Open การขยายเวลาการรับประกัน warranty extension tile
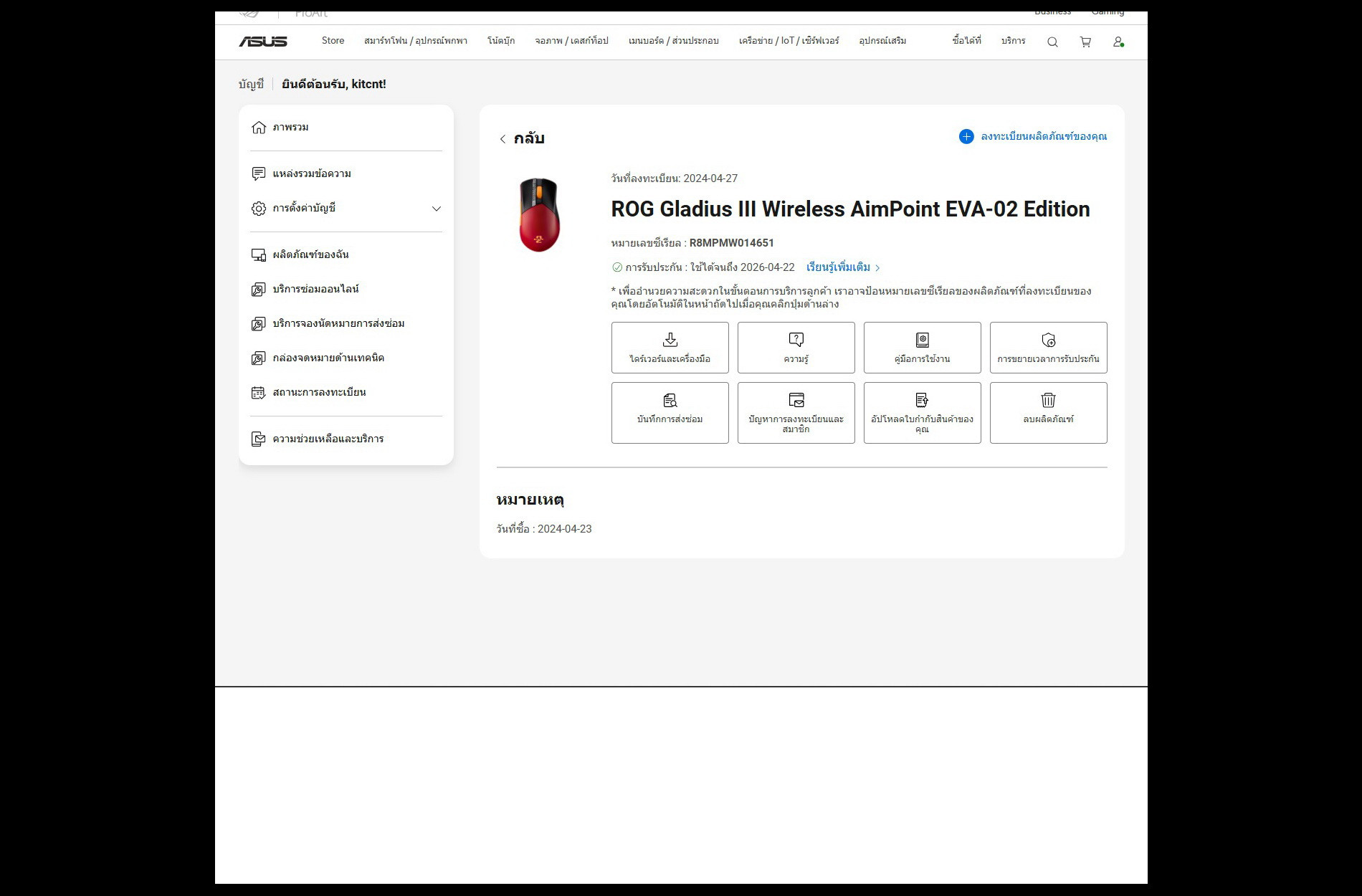Screen dimensions: 1362x896 coord(1048,348)
